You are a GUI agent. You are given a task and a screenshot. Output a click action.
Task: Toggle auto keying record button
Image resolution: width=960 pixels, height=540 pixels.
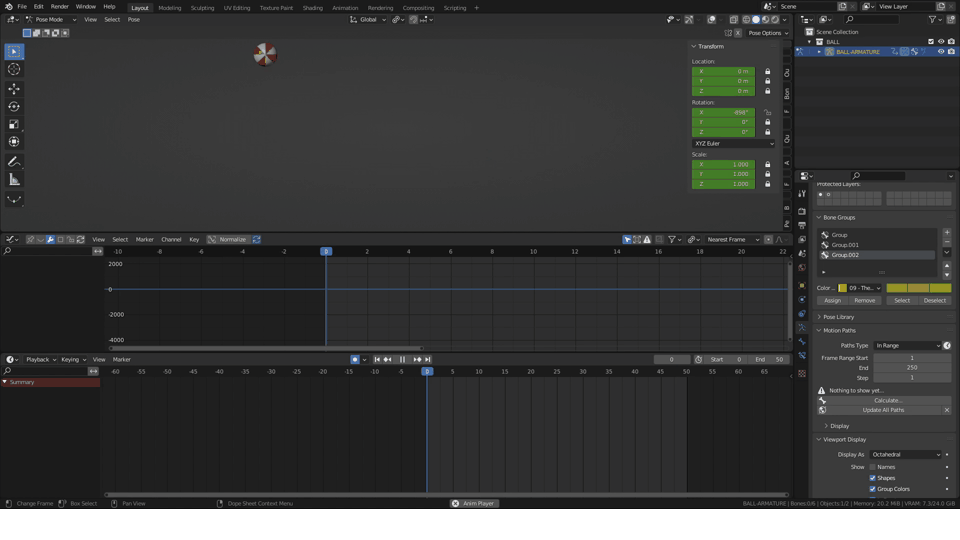click(355, 359)
